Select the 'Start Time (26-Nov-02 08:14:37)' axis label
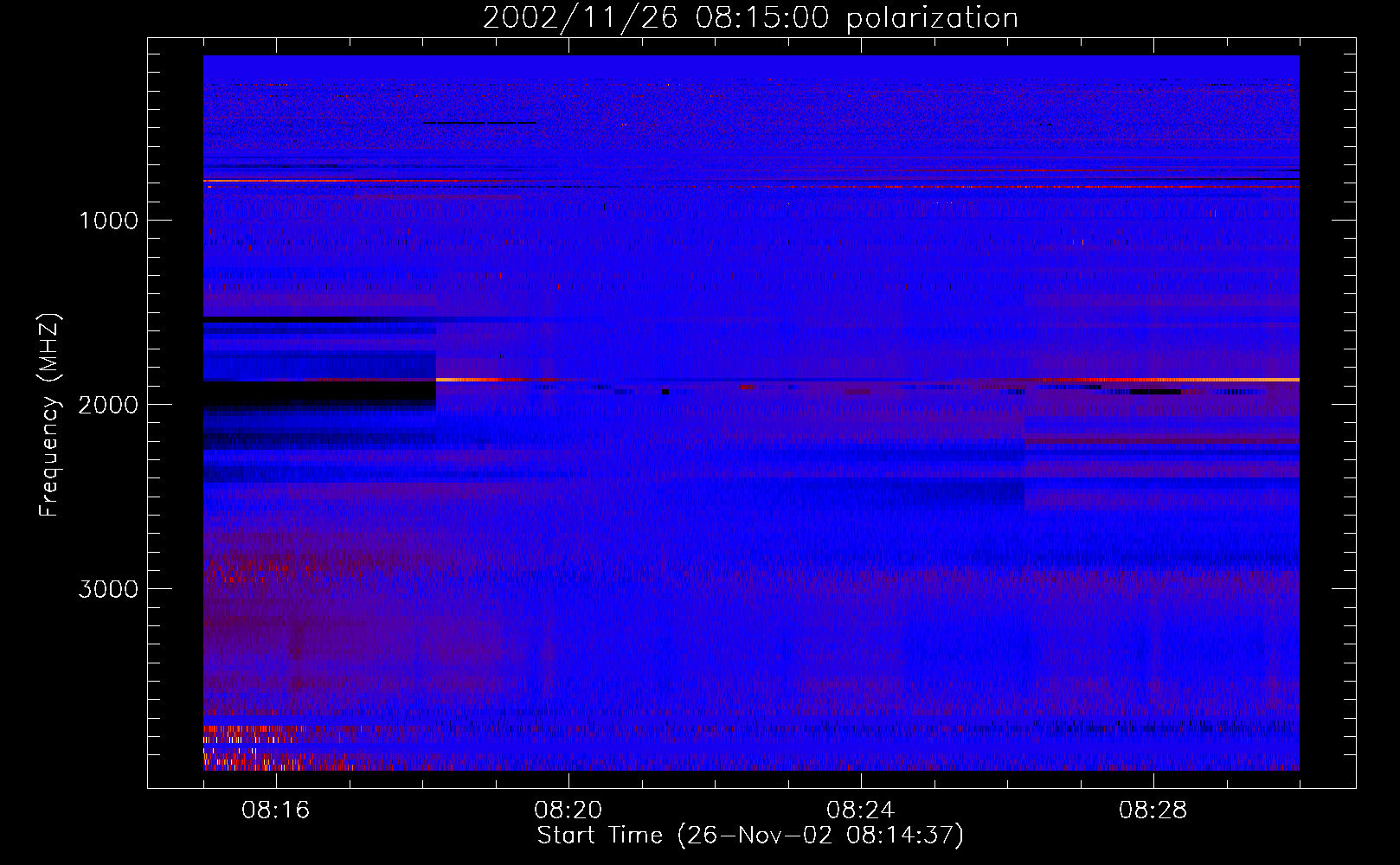Screen dimensions: 1400x865 click(750, 836)
